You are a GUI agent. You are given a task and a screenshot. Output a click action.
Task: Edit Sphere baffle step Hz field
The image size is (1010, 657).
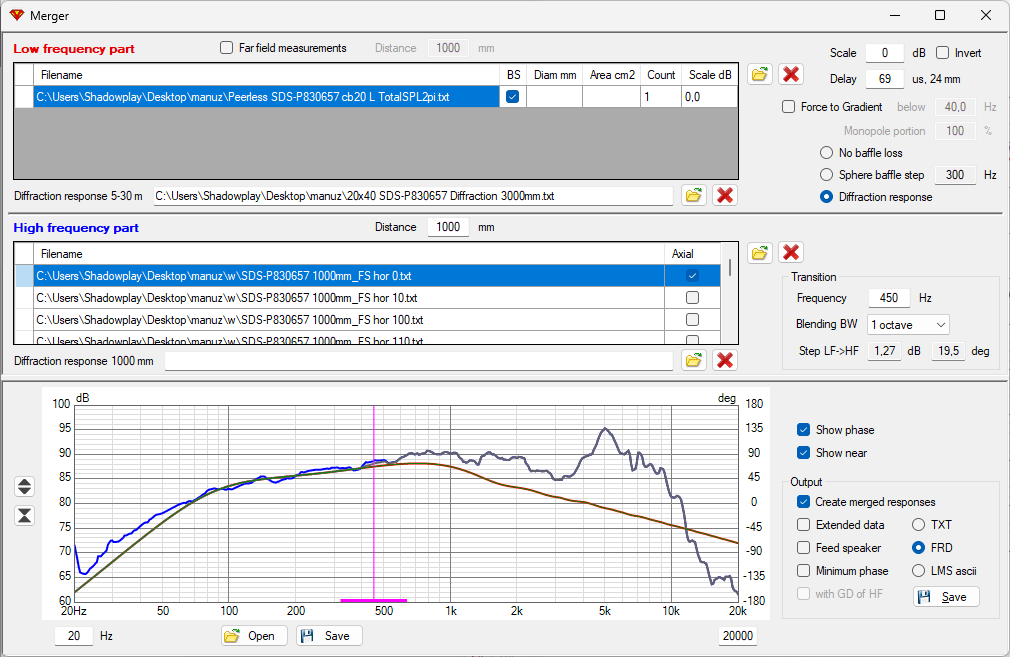tap(955, 175)
